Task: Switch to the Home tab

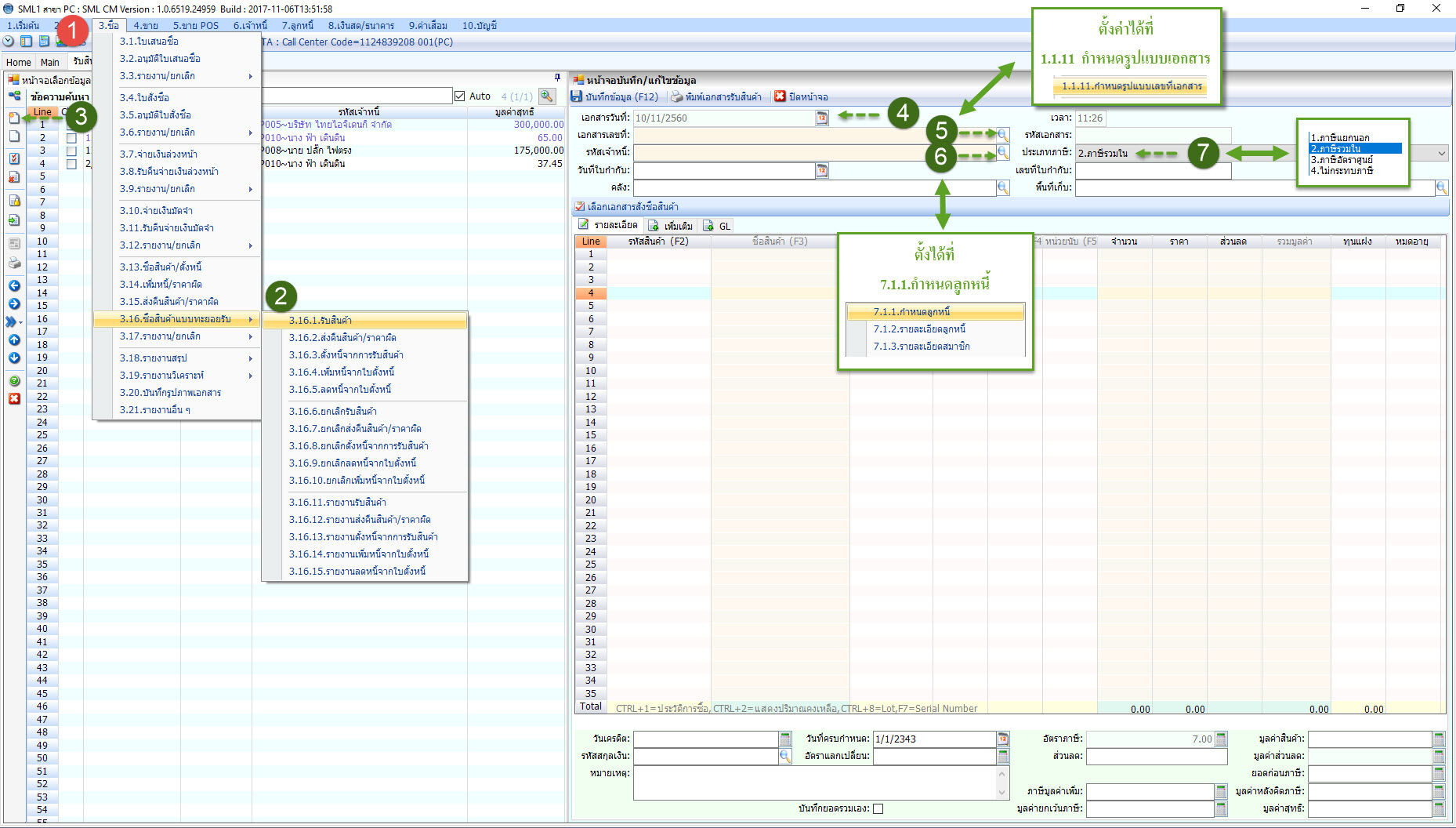Action: click(x=18, y=62)
